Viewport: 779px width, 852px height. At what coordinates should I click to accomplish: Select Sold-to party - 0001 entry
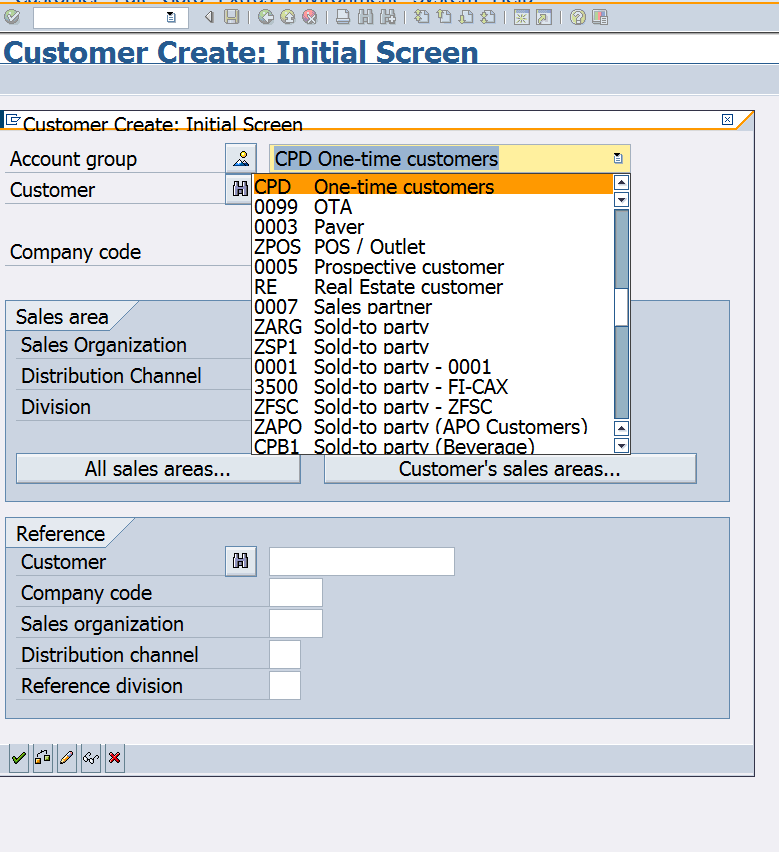pyautogui.click(x=432, y=367)
